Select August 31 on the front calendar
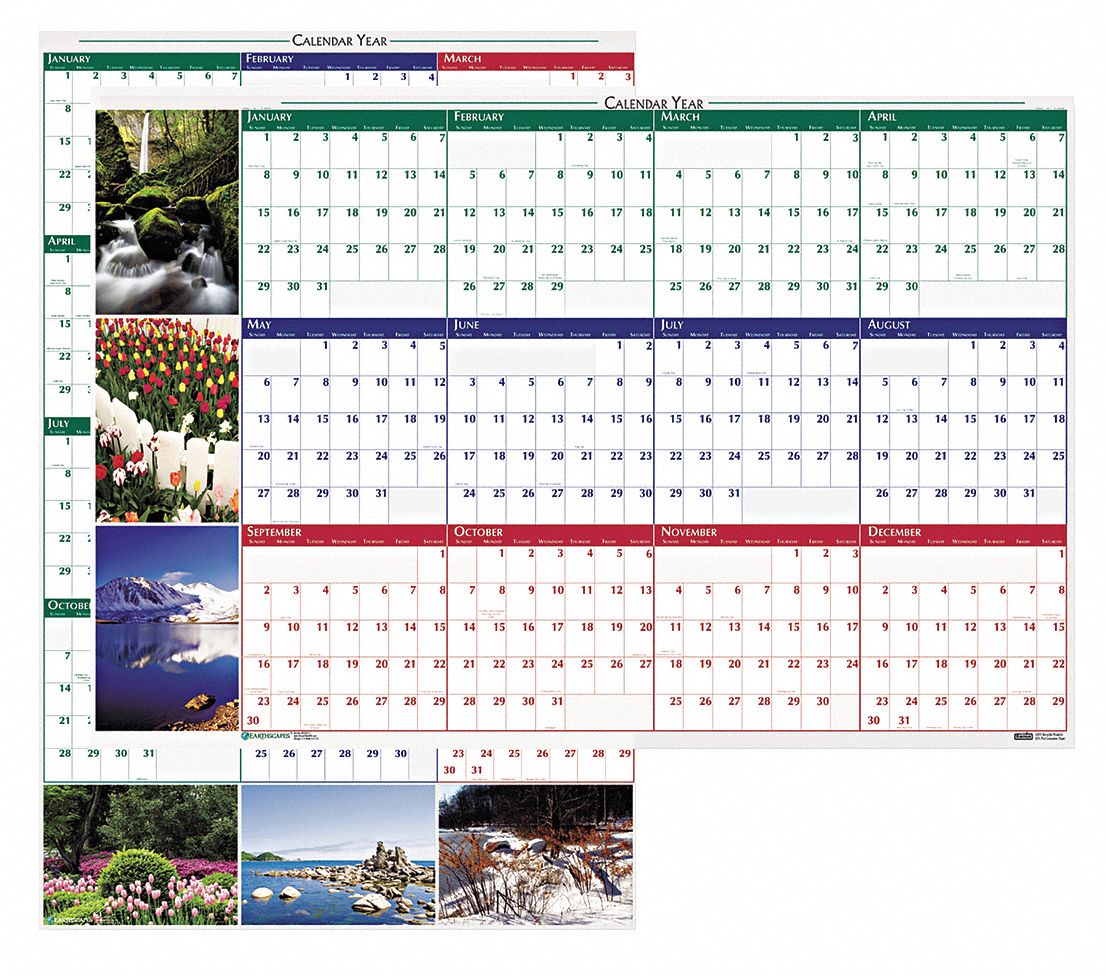This screenshot has width=1106, height=976. (1022, 504)
